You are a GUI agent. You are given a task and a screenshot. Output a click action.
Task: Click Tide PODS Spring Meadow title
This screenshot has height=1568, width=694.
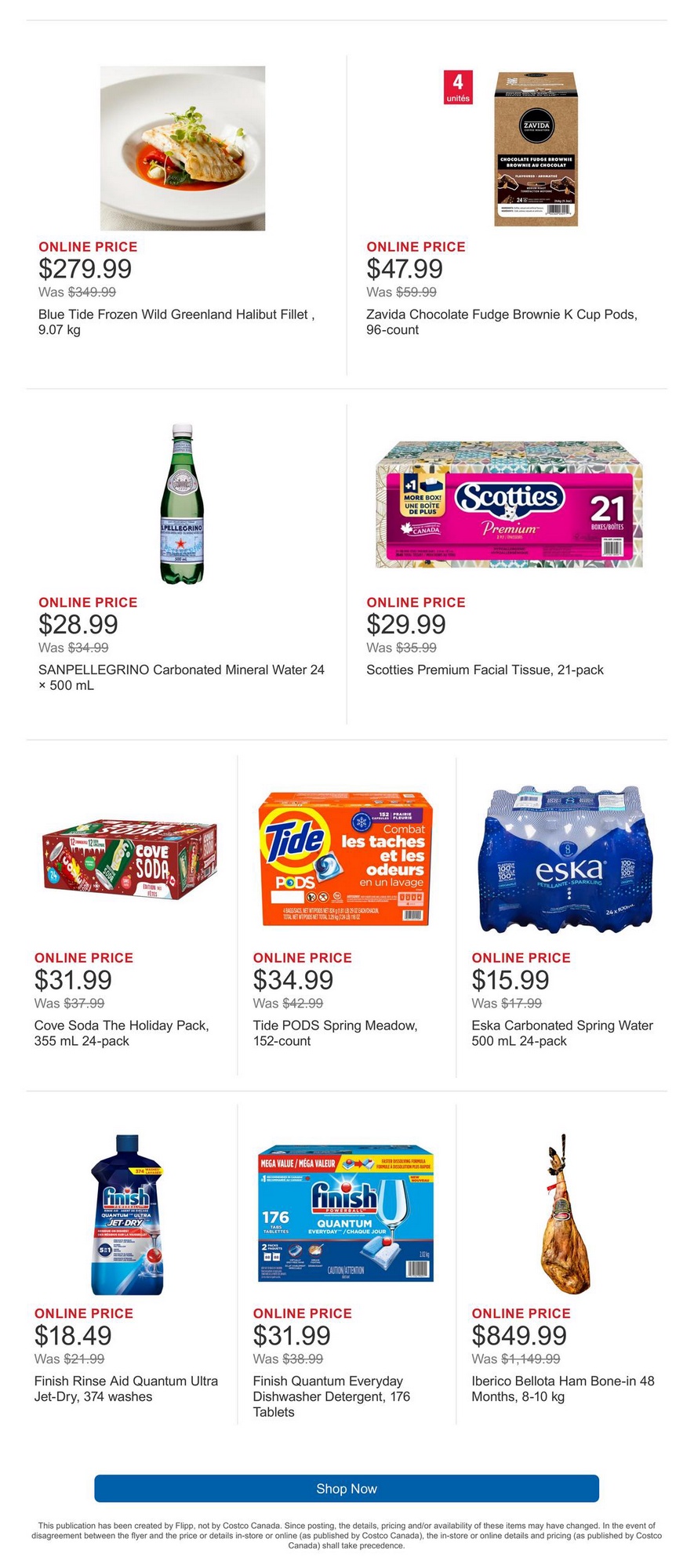click(x=335, y=1033)
